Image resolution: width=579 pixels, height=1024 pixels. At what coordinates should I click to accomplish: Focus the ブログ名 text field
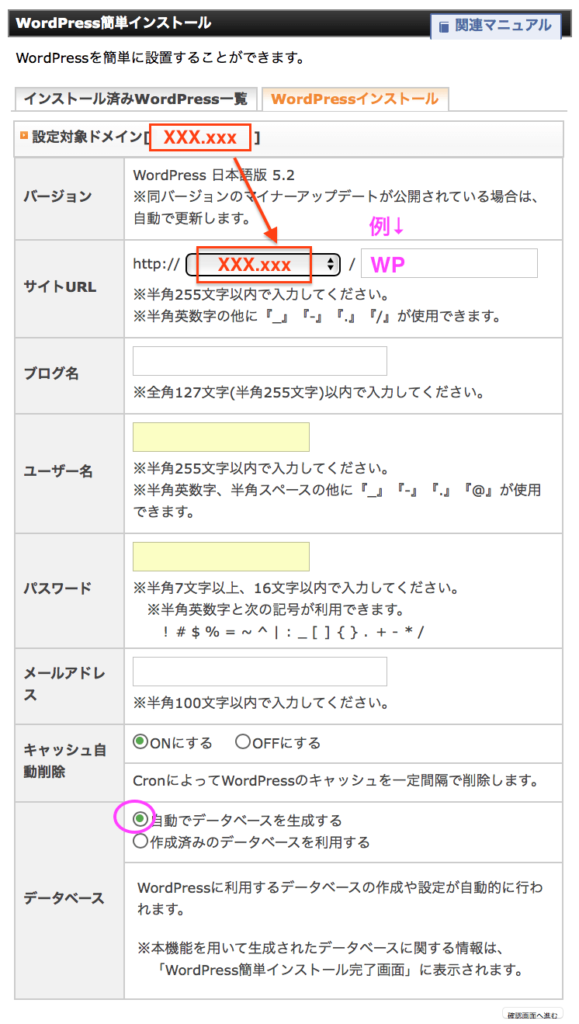(x=260, y=361)
